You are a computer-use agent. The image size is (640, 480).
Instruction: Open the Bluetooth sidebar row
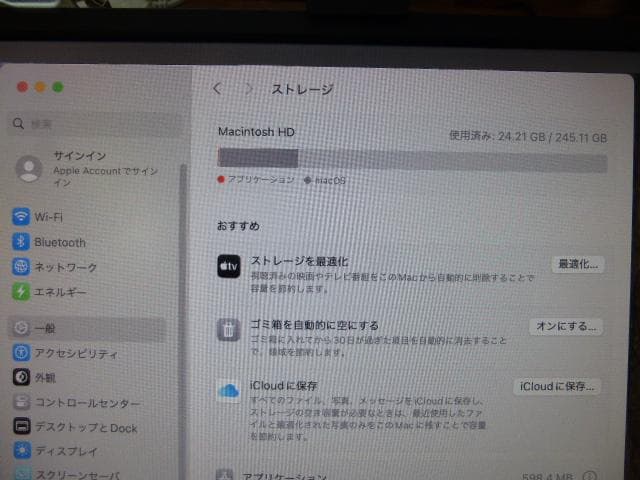click(x=88, y=242)
